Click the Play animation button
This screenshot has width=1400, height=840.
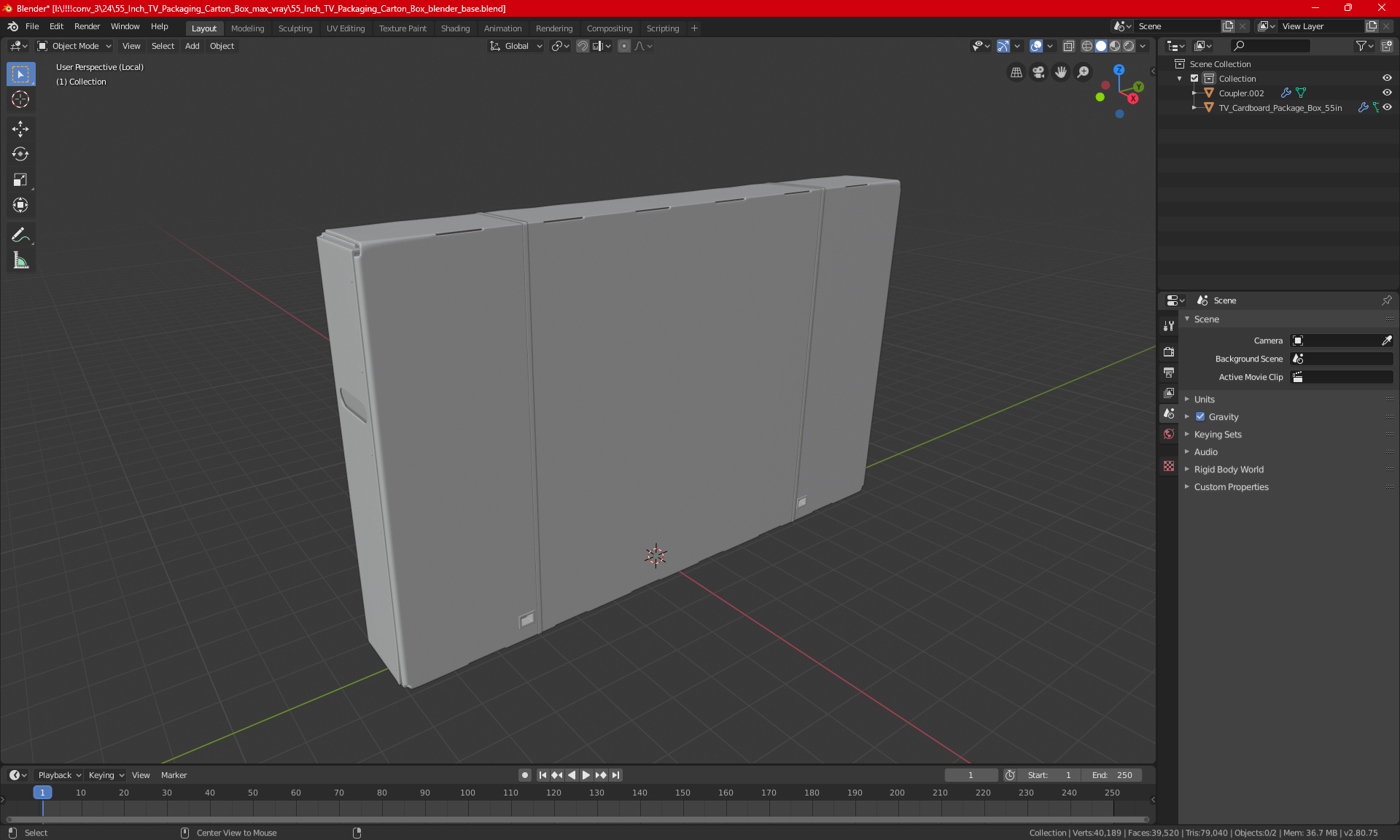[x=586, y=775]
